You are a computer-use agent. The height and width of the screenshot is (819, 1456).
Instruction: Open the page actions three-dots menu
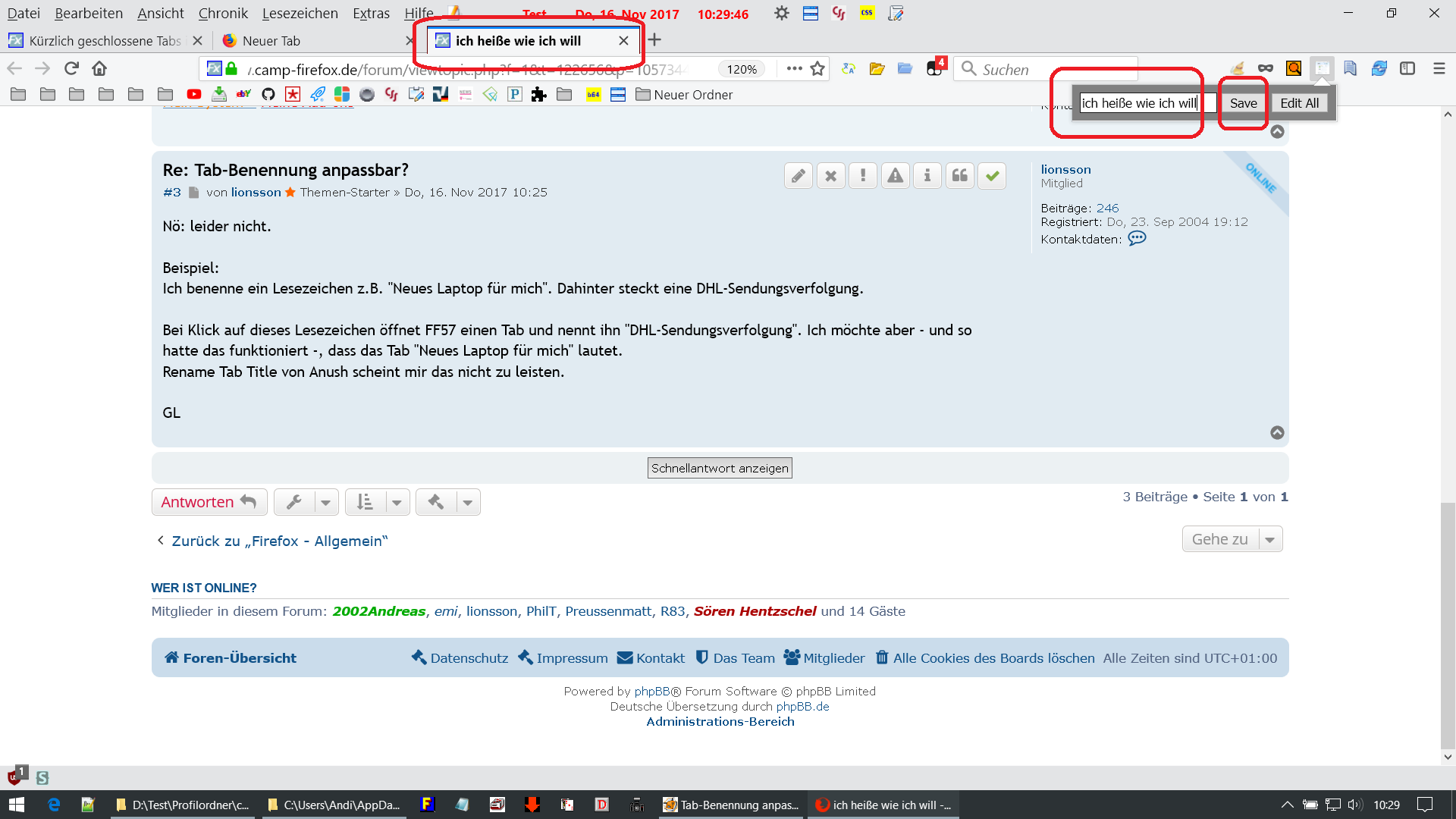(x=794, y=68)
